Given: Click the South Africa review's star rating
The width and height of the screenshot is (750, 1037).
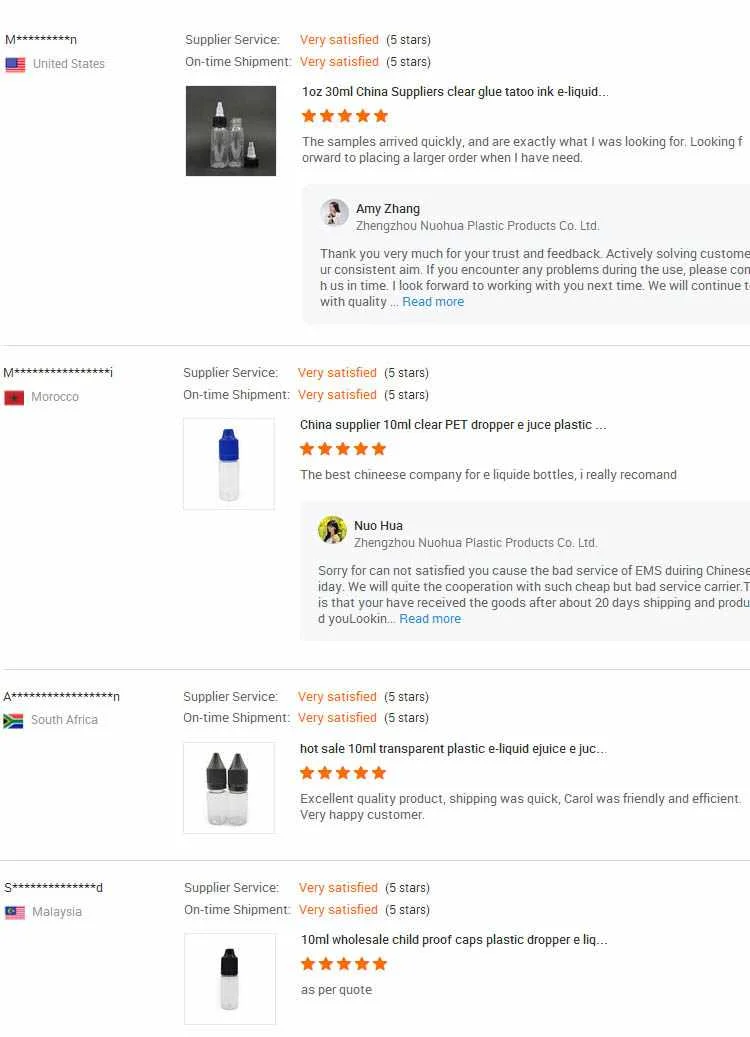Looking at the screenshot, I should [342, 773].
